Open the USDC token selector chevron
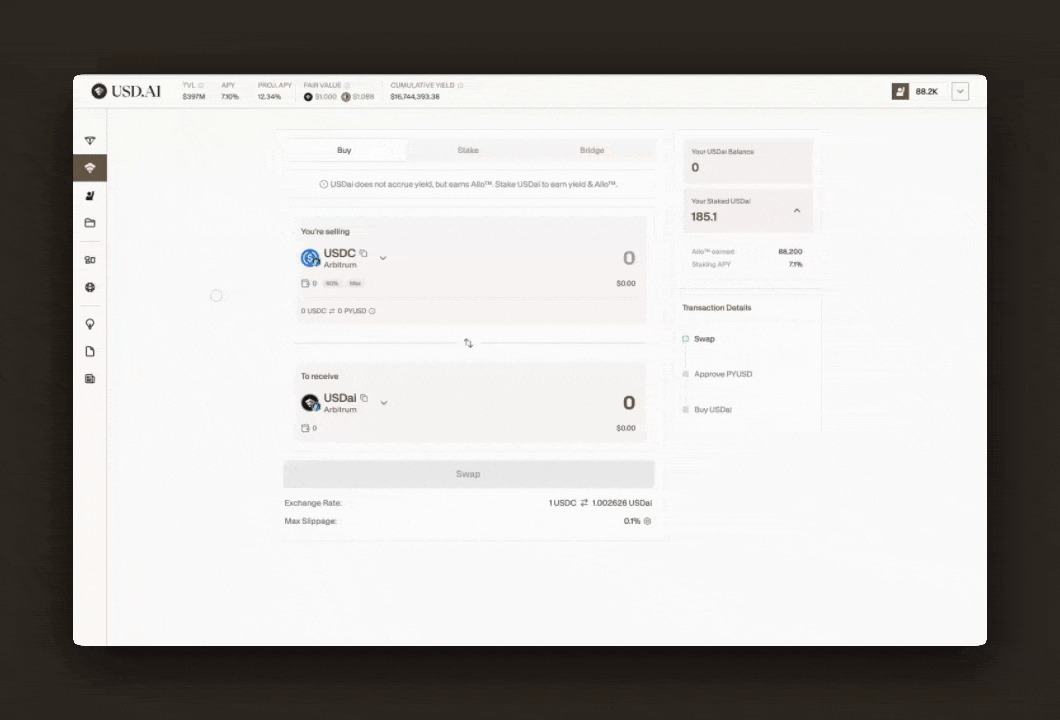The height and width of the screenshot is (720, 1060). (383, 258)
